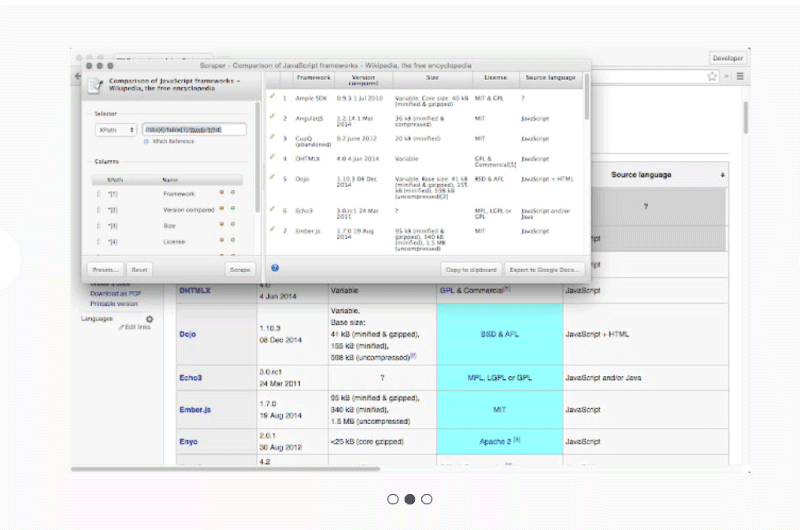Open the Enyo link in Wikipedia table

[188, 442]
